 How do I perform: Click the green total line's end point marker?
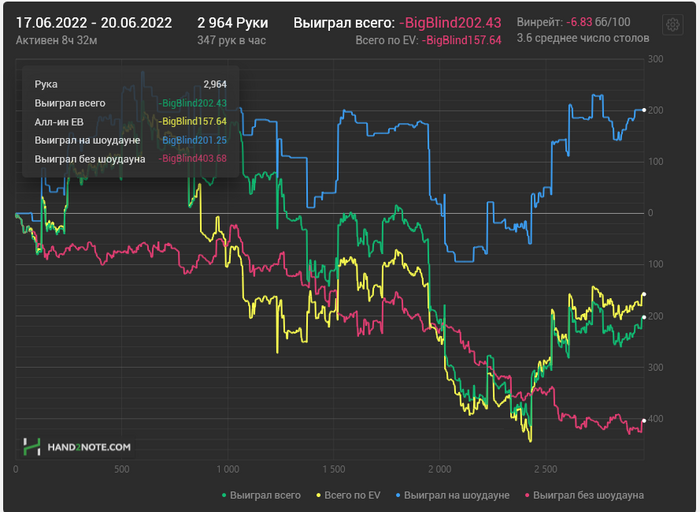click(x=644, y=317)
